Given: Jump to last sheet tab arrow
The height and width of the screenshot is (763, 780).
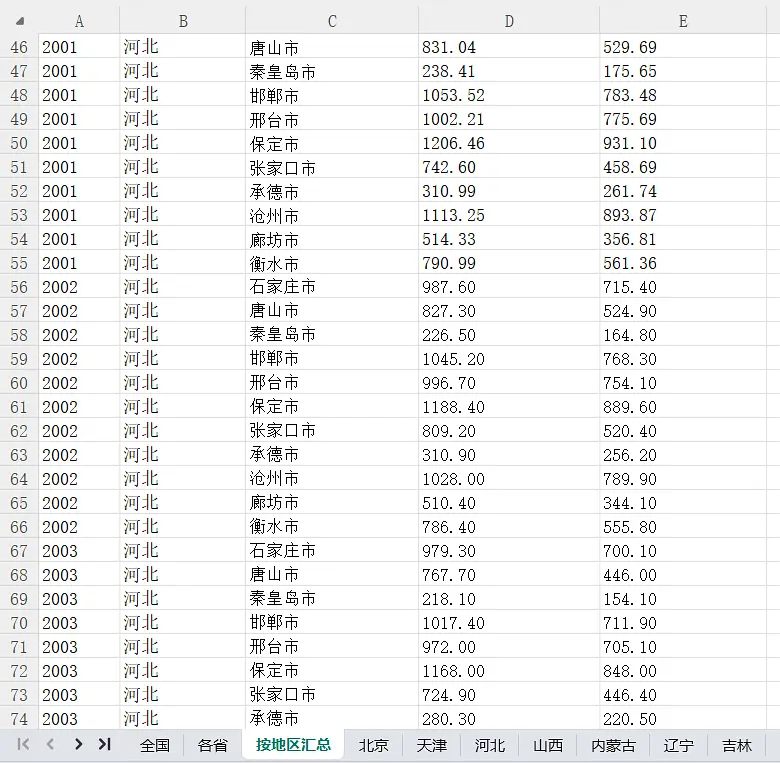Looking at the screenshot, I should click(104, 744).
